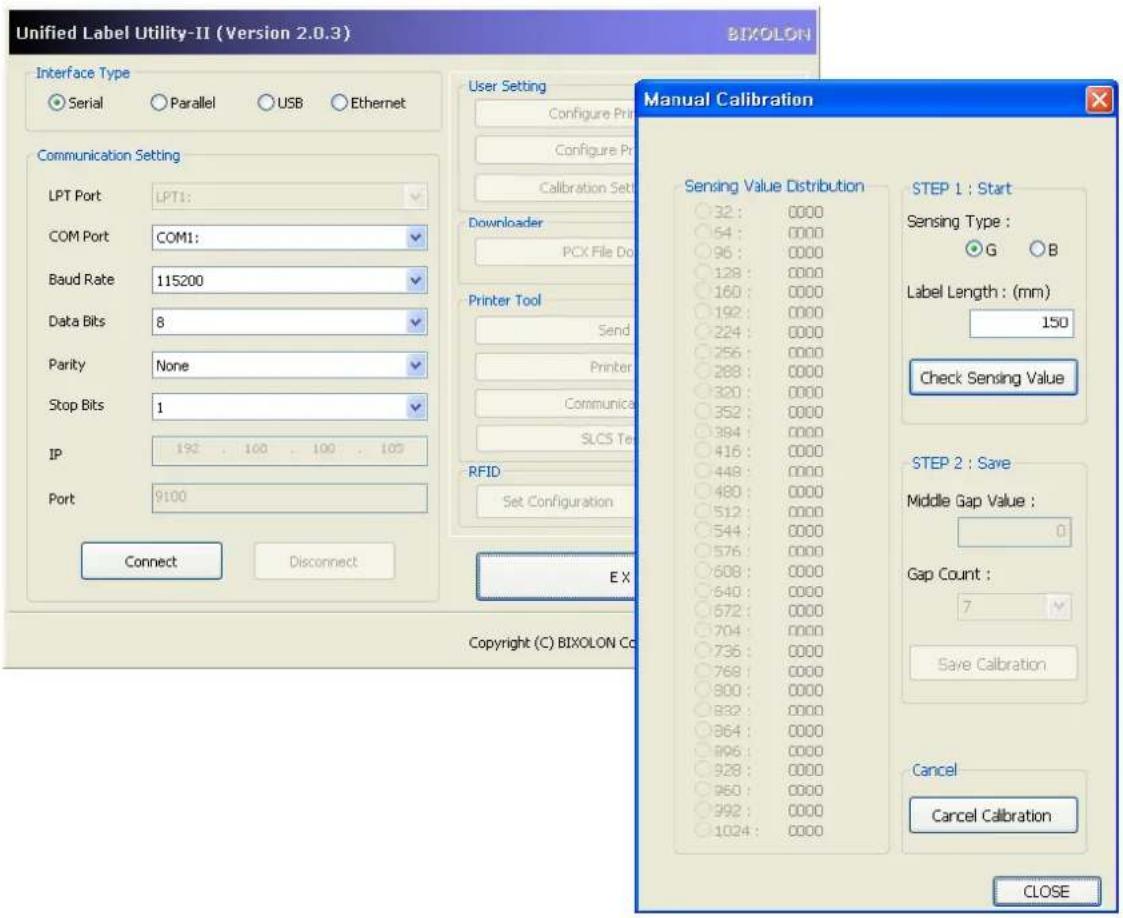Open the COM Port dropdown
This screenshot has width=1123, height=918.
tap(415, 238)
